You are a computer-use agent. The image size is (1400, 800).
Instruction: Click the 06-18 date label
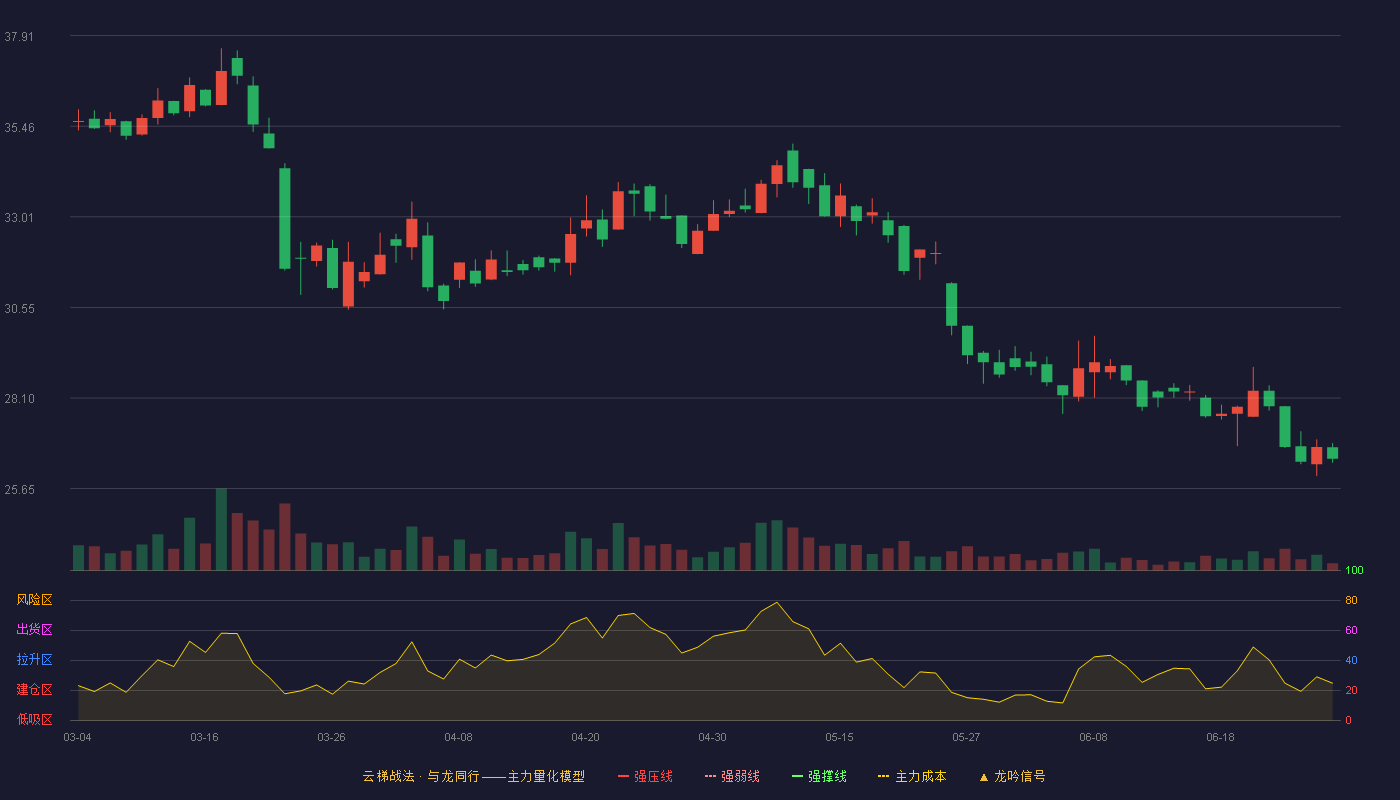[1220, 737]
